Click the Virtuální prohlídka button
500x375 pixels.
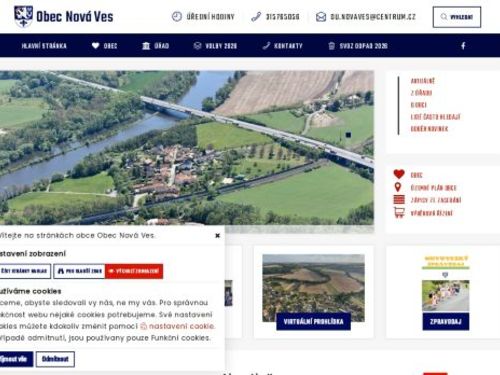(313, 321)
